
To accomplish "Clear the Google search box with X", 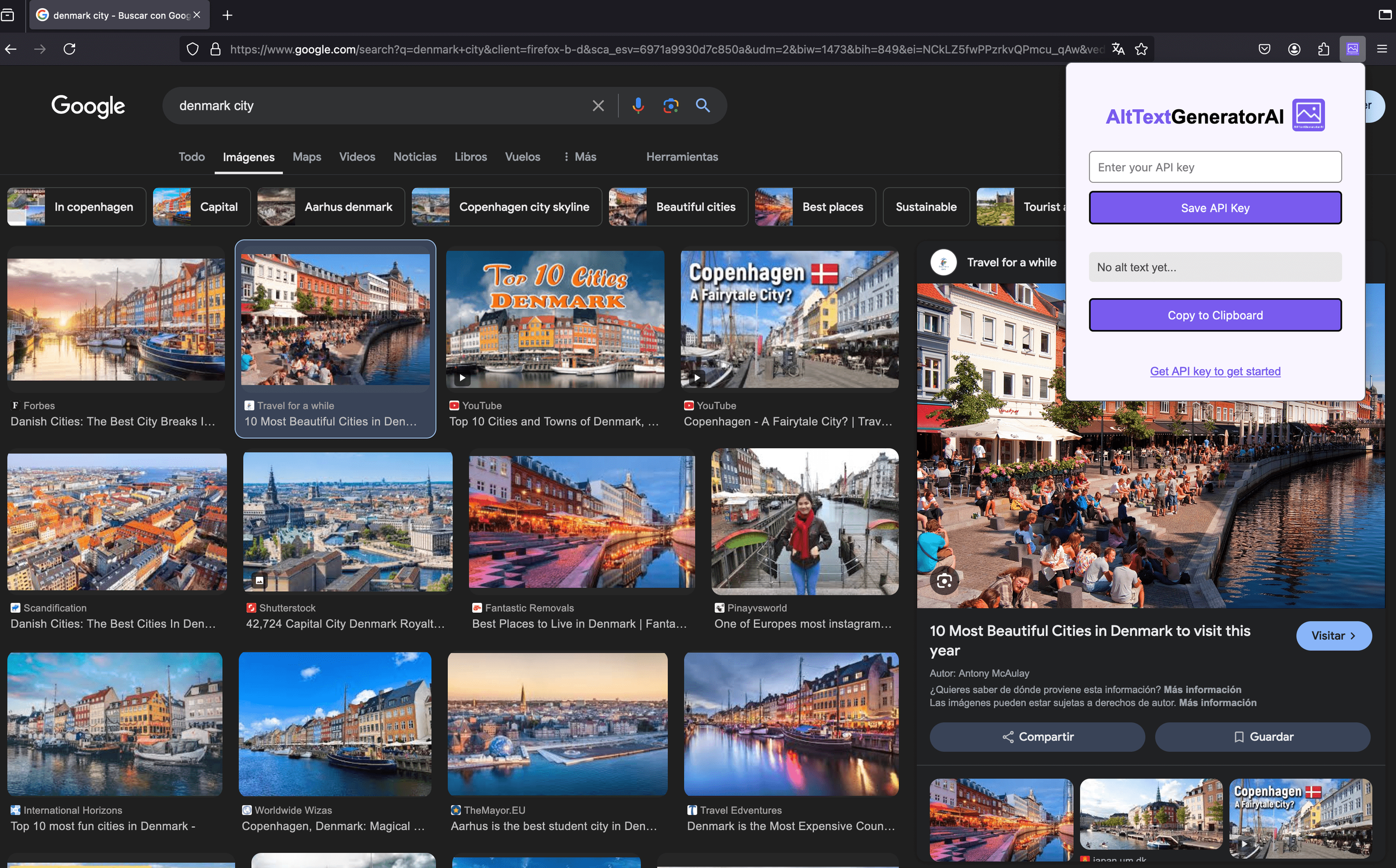I will tap(598, 106).
